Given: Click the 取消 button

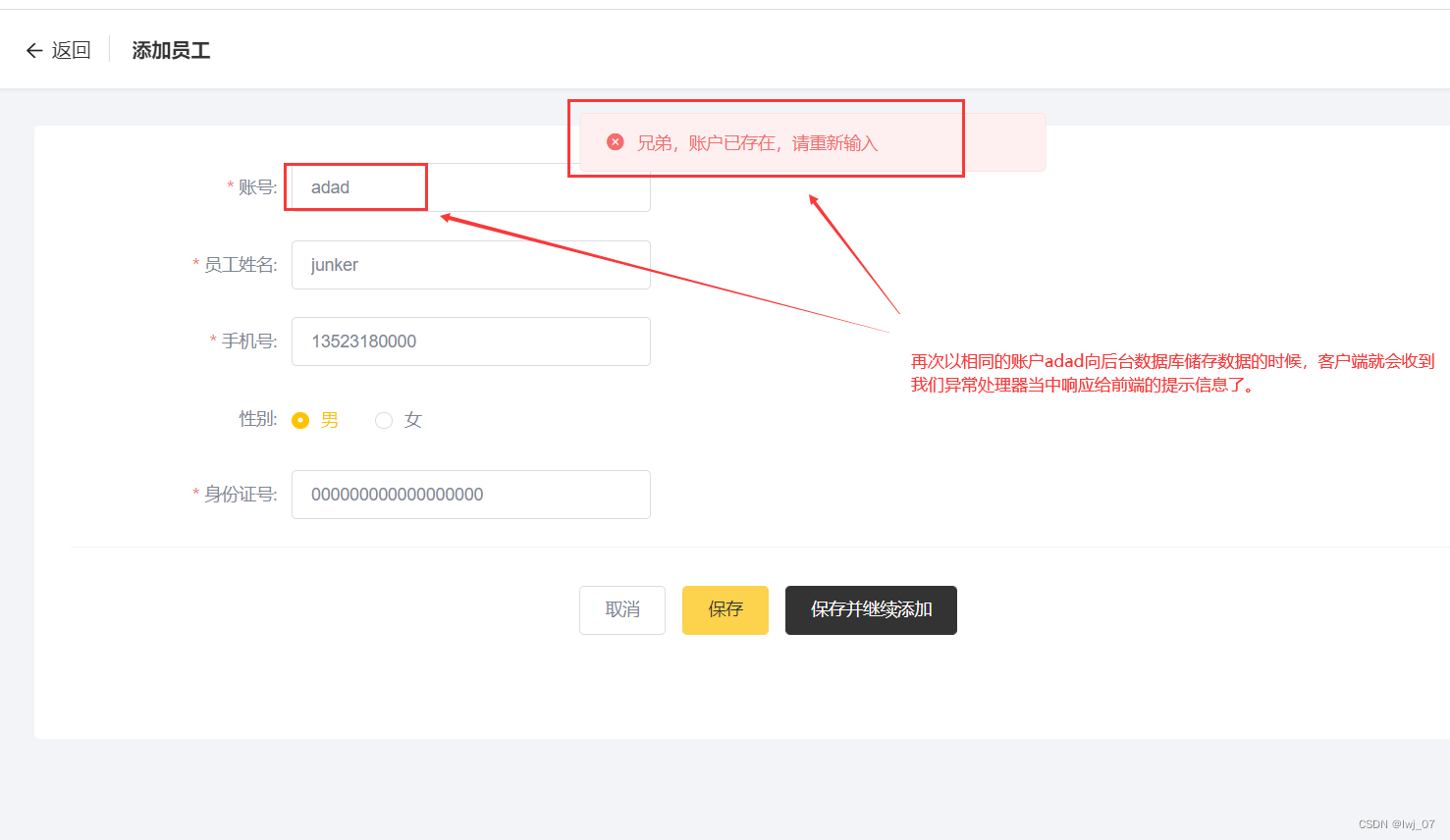Looking at the screenshot, I should coord(622,610).
